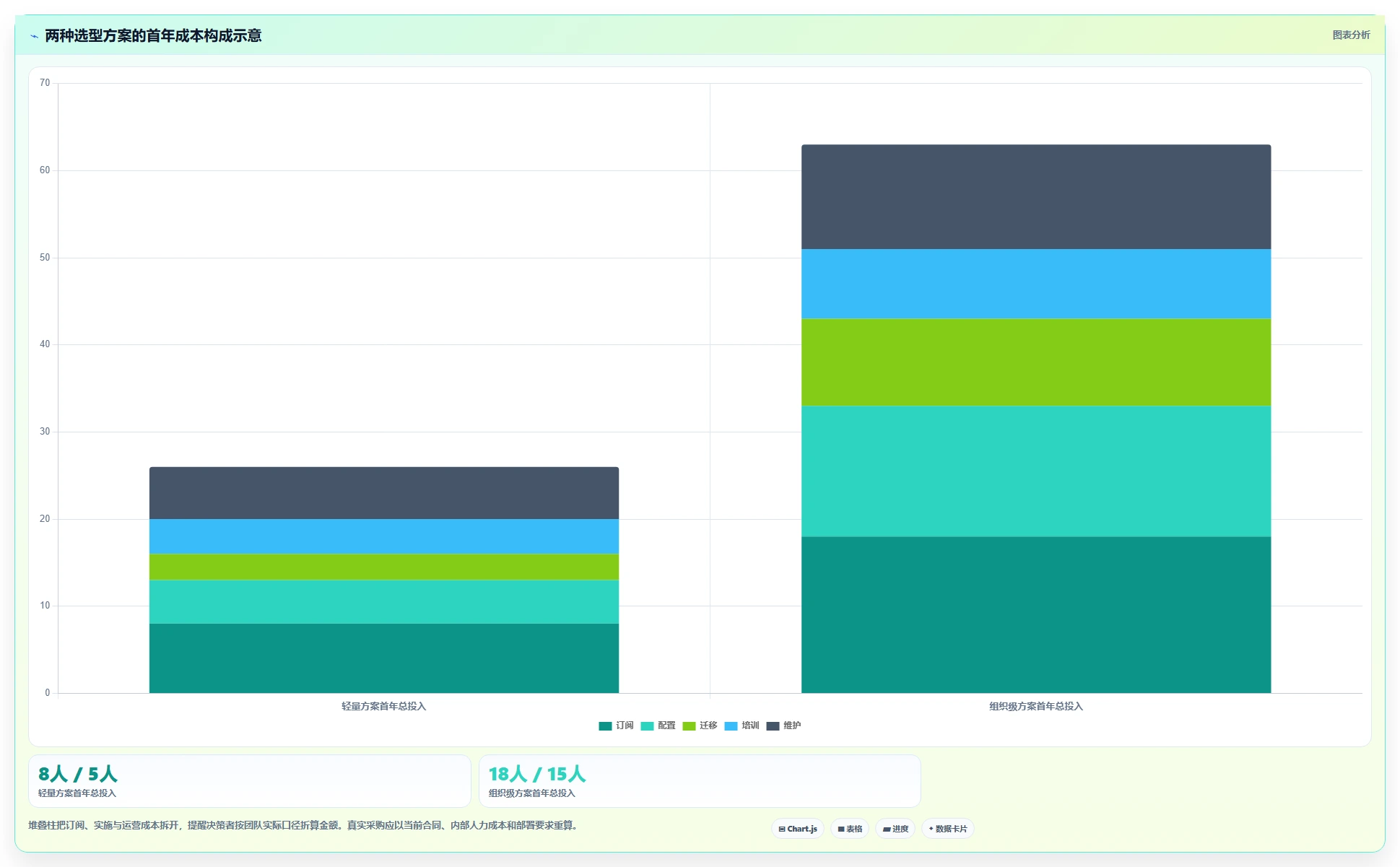
Task: Click the turquoise 配置 segment of the 轻量方案 bar
Action: [384, 602]
